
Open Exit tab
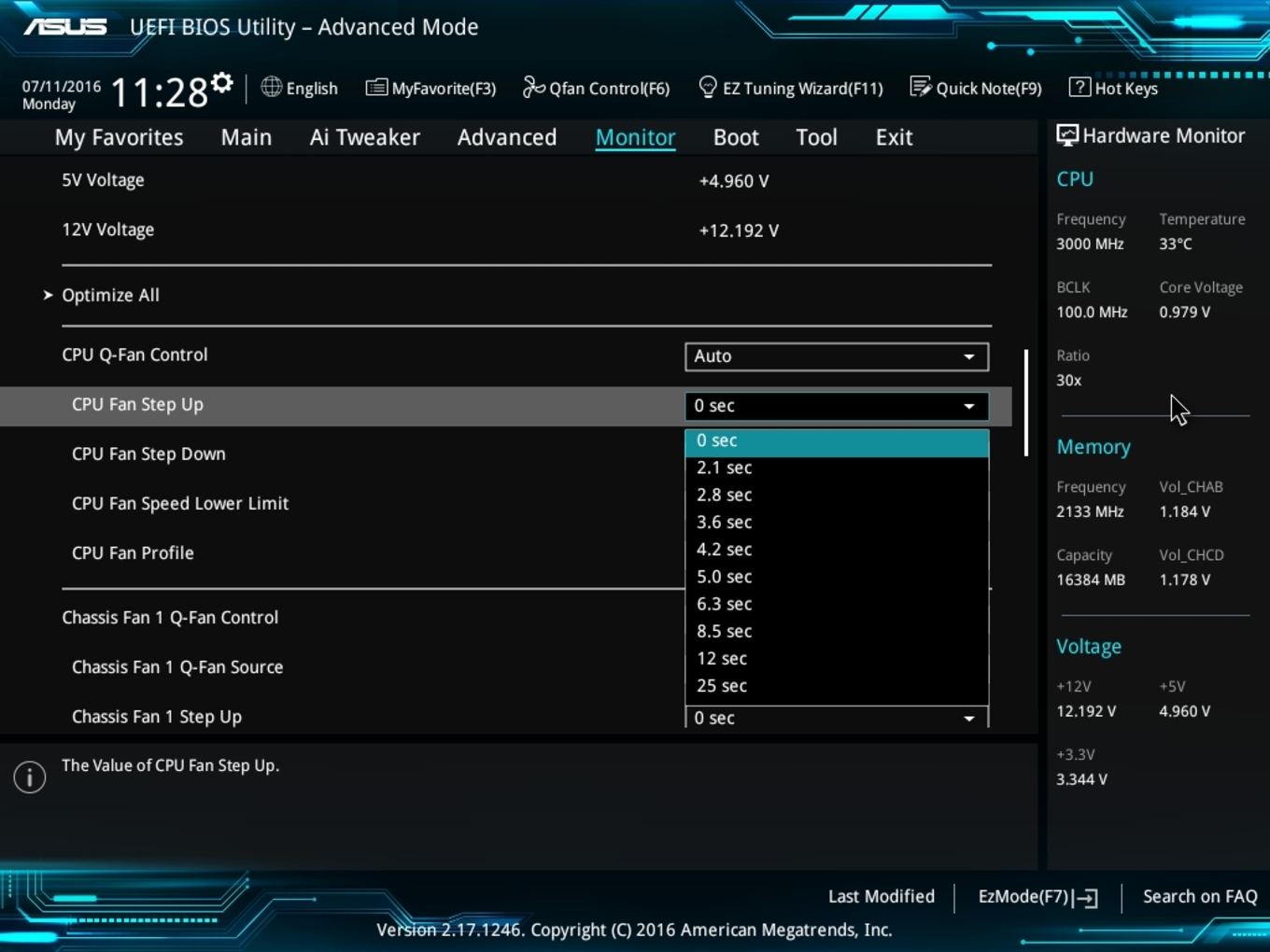(x=894, y=137)
